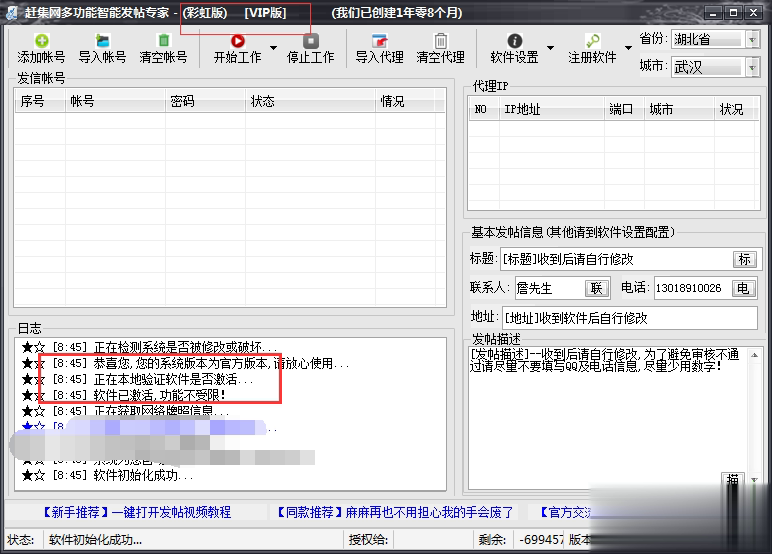
Task: Sort proxies by 城市 column header
Action: 679,109
